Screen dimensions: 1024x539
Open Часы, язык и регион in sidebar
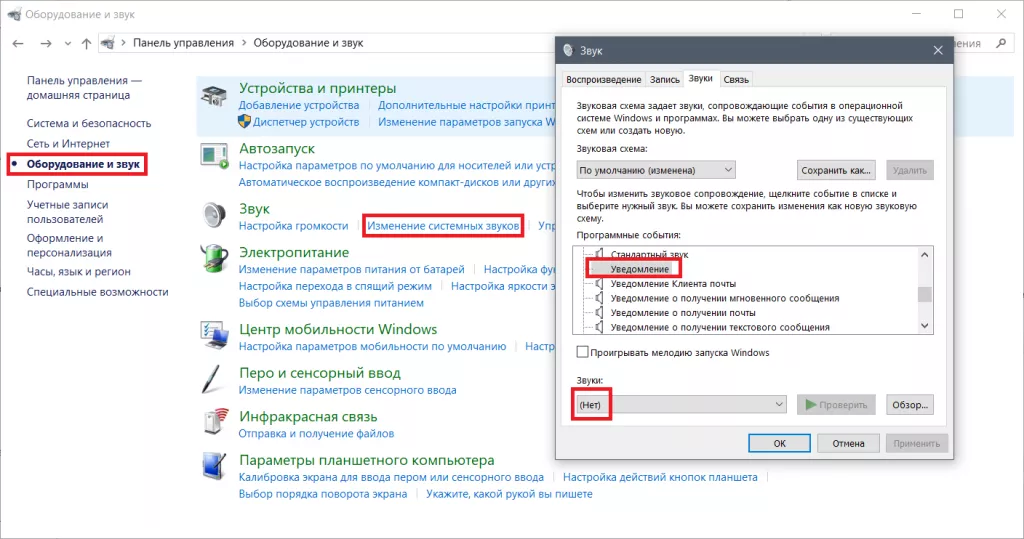[78, 271]
